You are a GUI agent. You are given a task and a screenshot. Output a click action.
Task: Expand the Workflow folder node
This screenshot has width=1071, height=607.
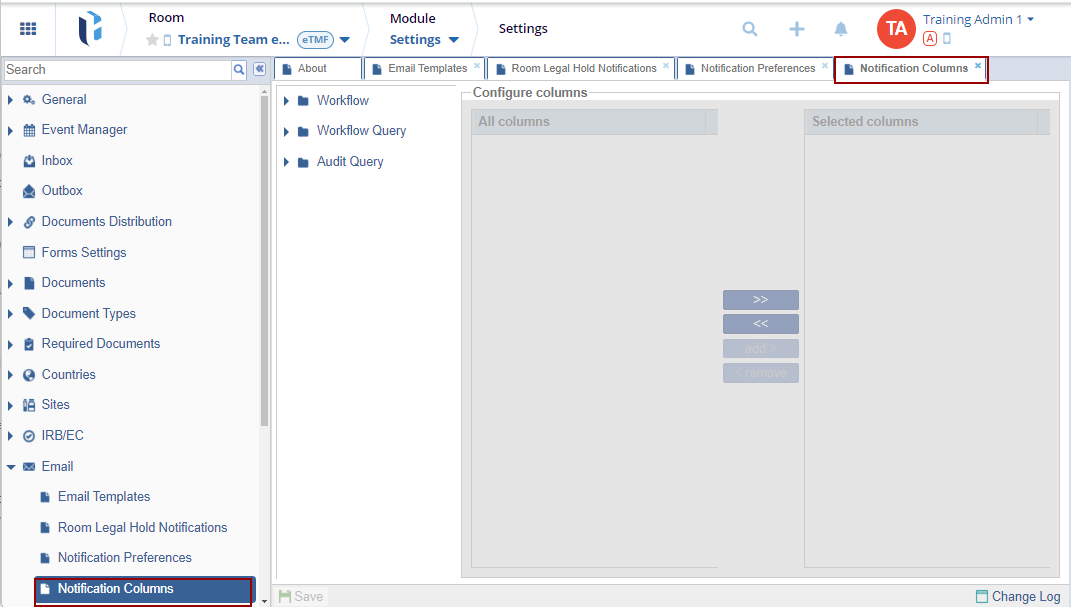coord(287,101)
